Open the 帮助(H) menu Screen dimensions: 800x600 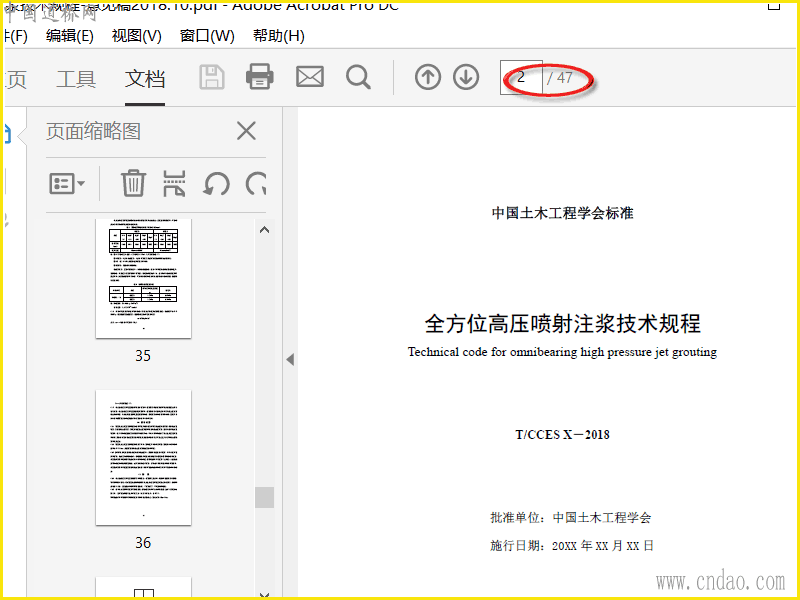click(x=279, y=36)
